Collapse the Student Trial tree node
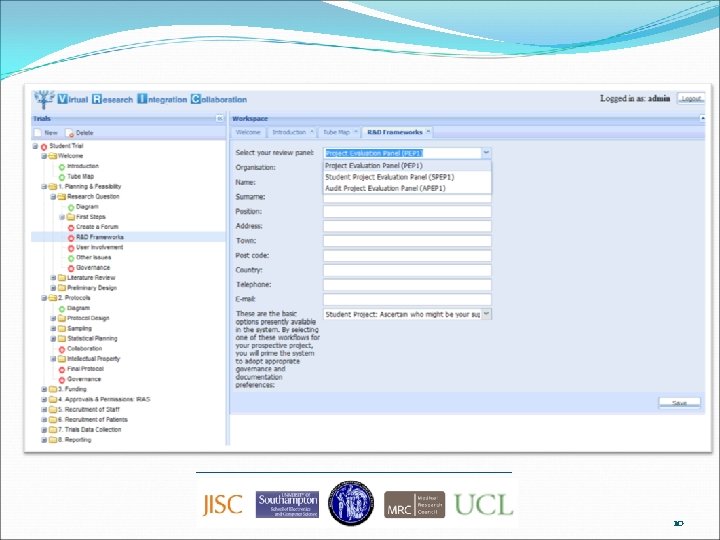 point(35,146)
